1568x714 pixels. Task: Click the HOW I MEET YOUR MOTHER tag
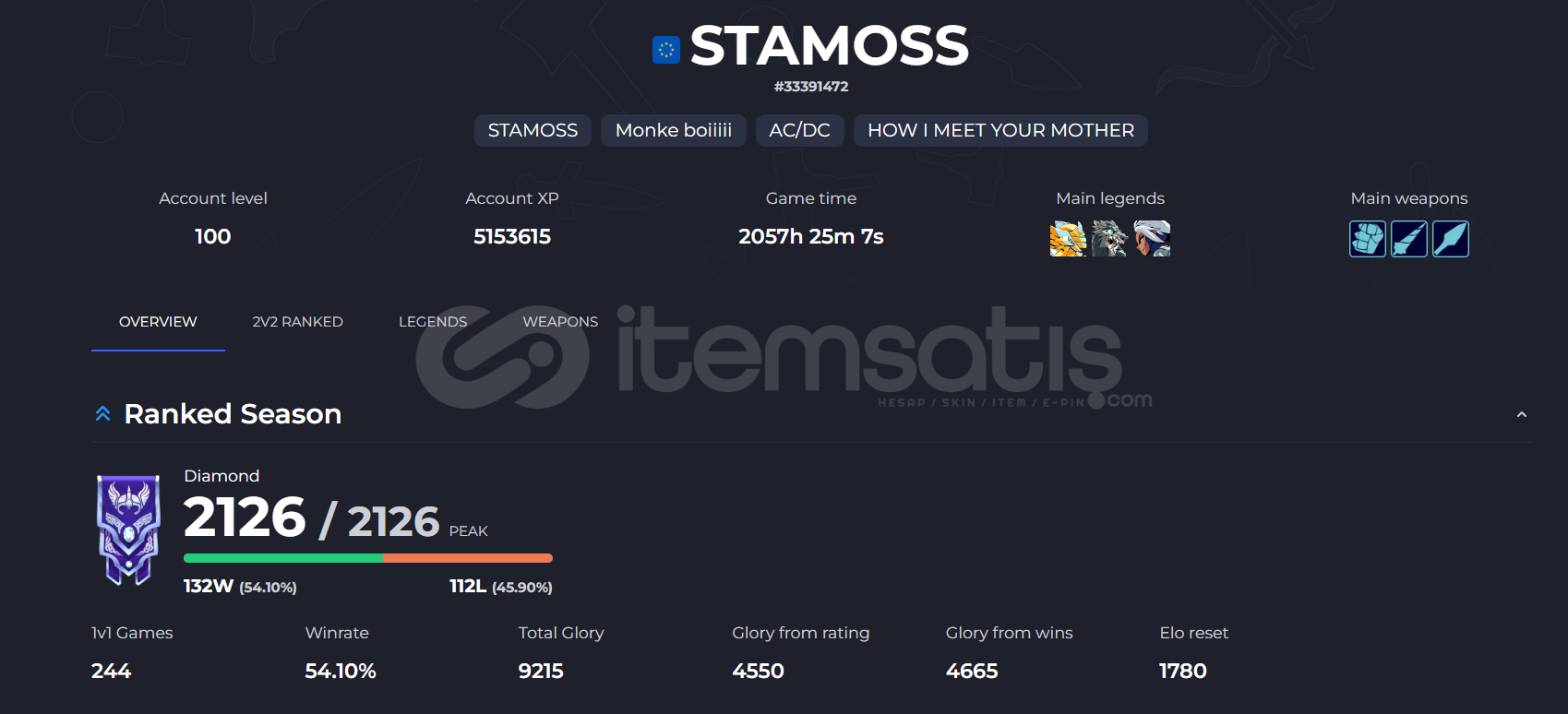(x=1000, y=130)
